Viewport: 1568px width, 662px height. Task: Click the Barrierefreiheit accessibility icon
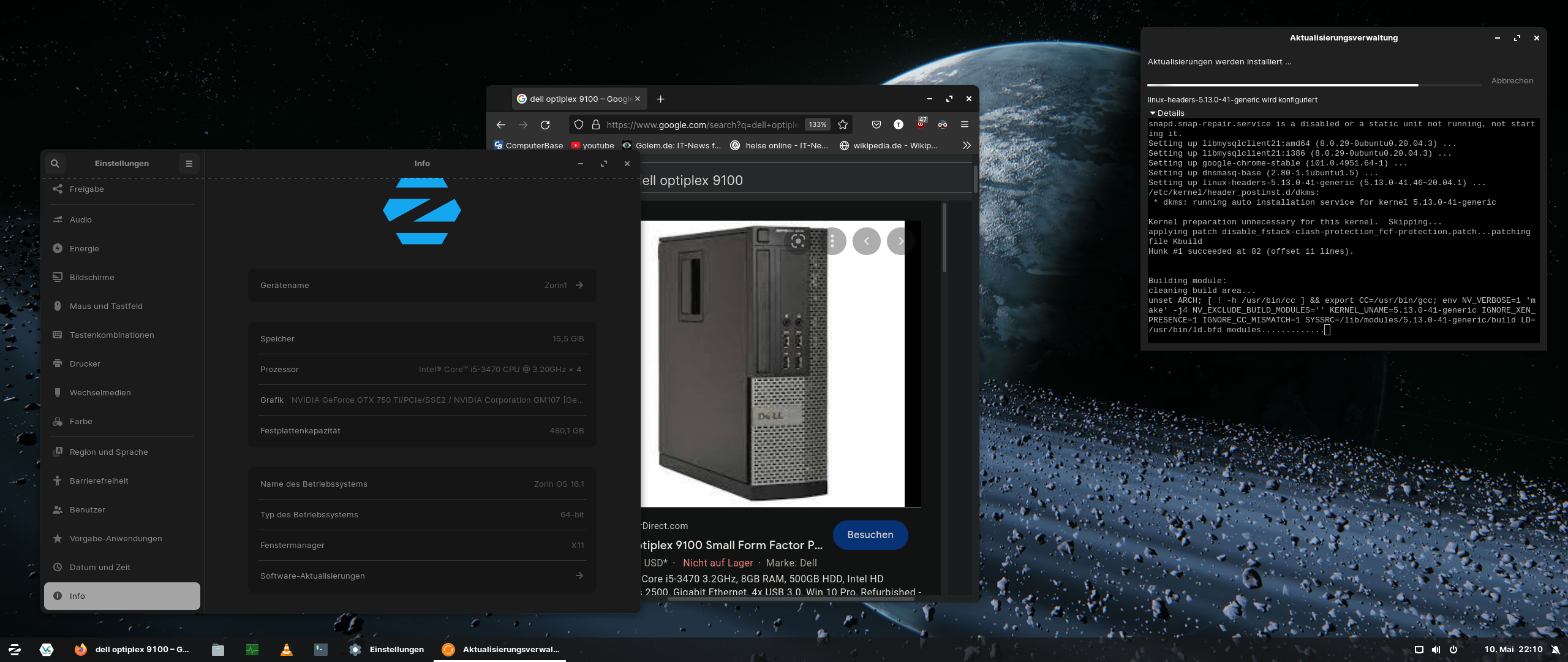click(x=58, y=481)
